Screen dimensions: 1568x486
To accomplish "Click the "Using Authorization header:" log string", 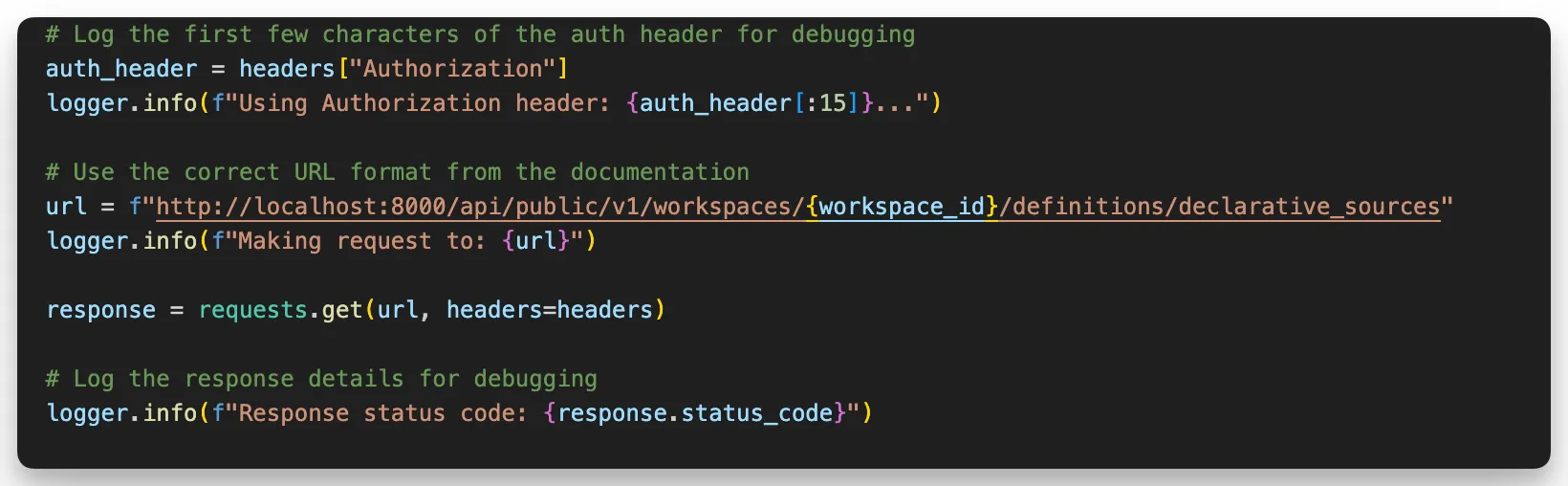I will (424, 103).
